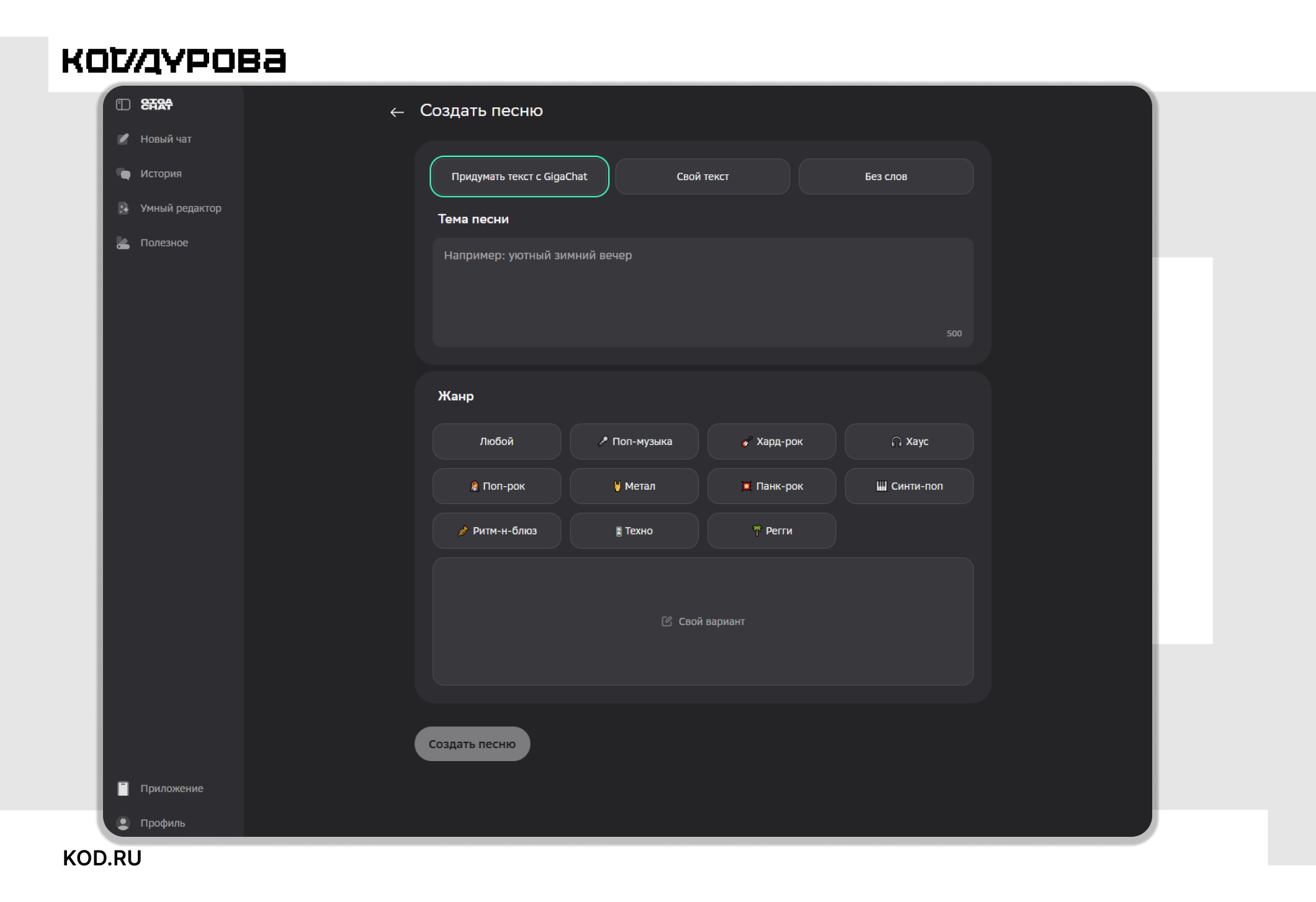Select the Синти-поп genre
Image resolution: width=1316 pixels, height=902 pixels.
point(909,486)
